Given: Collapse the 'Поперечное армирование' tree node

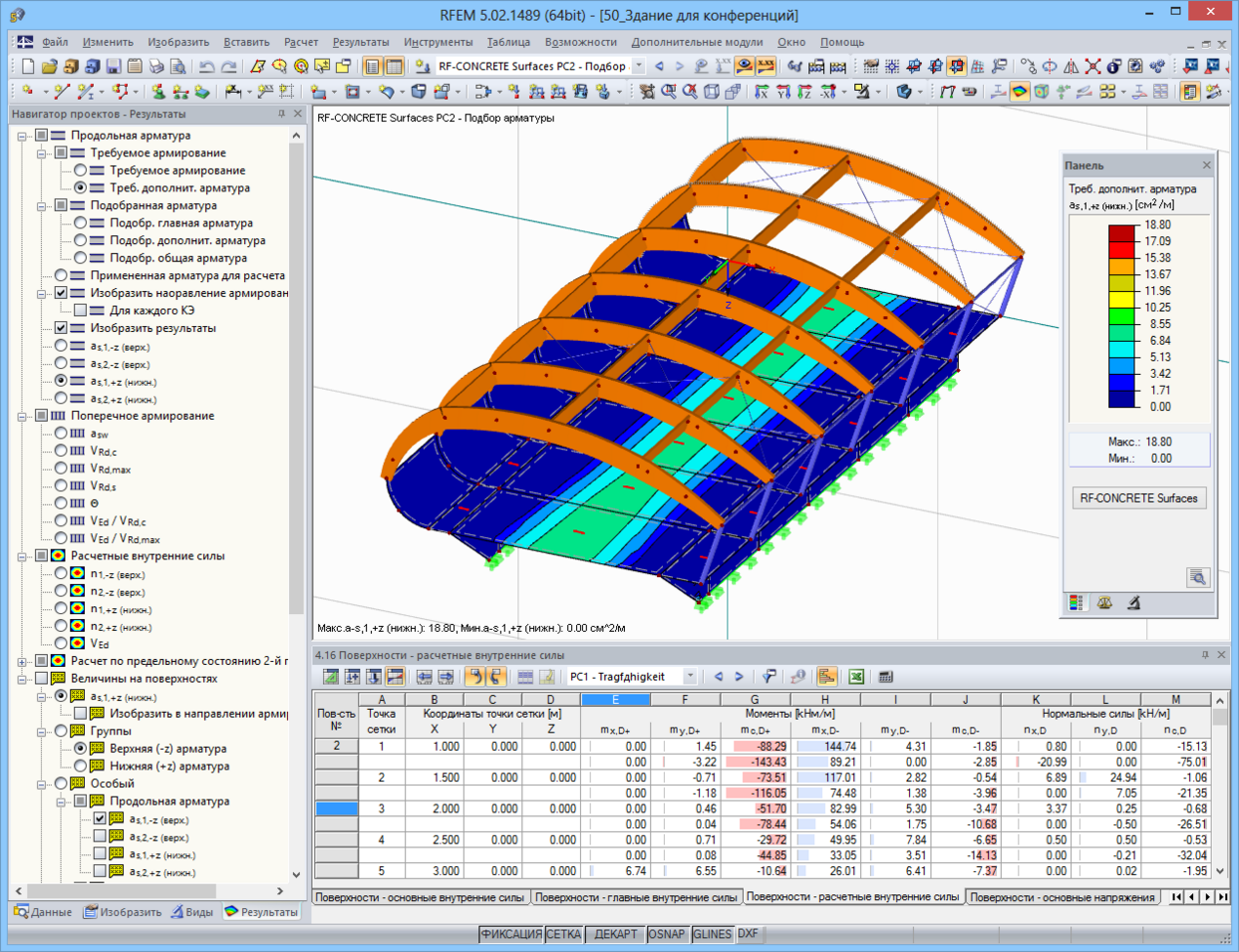Looking at the screenshot, I should 22,416.
